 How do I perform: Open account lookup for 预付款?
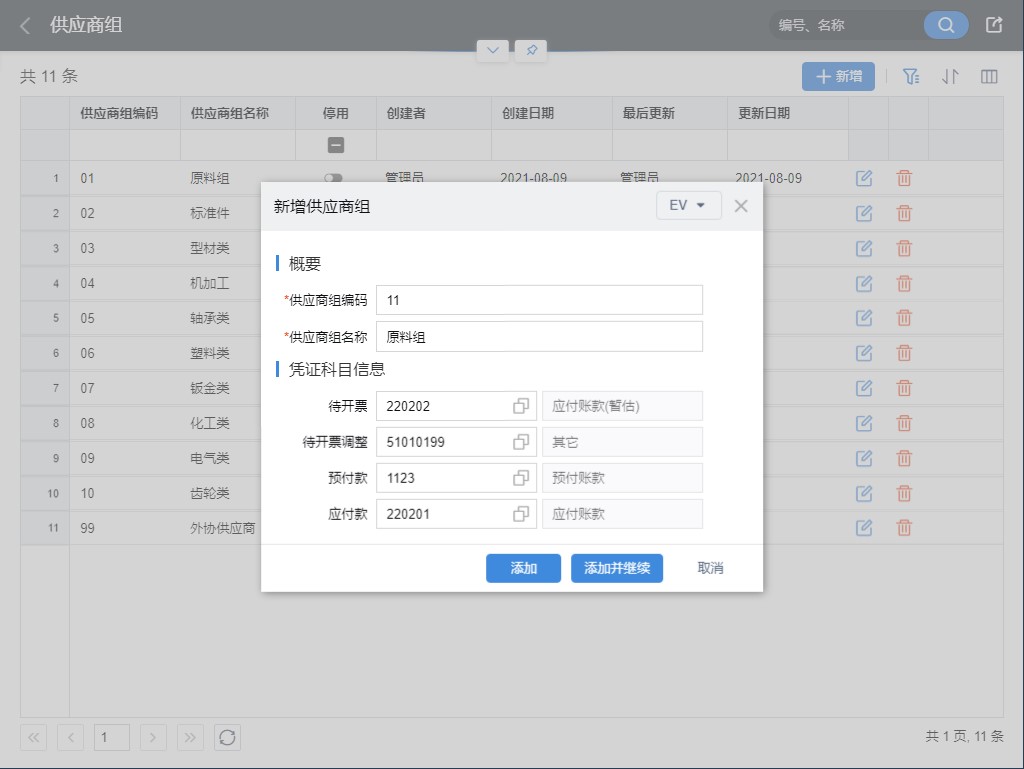pyautogui.click(x=520, y=478)
